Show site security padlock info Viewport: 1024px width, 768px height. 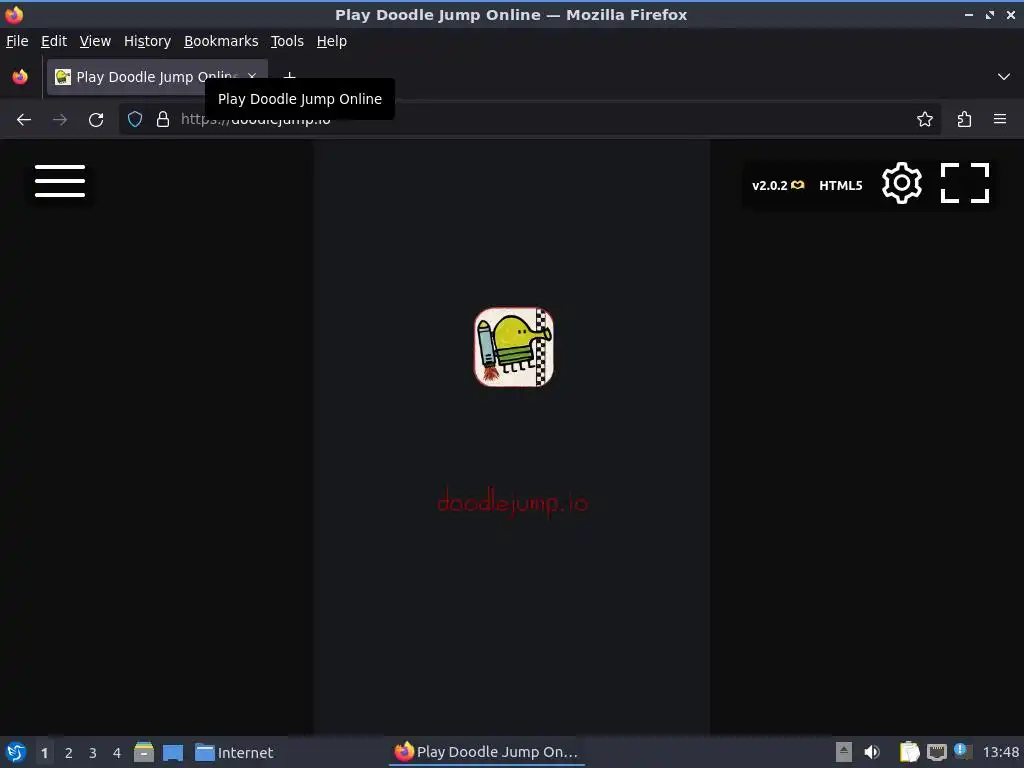[163, 120]
